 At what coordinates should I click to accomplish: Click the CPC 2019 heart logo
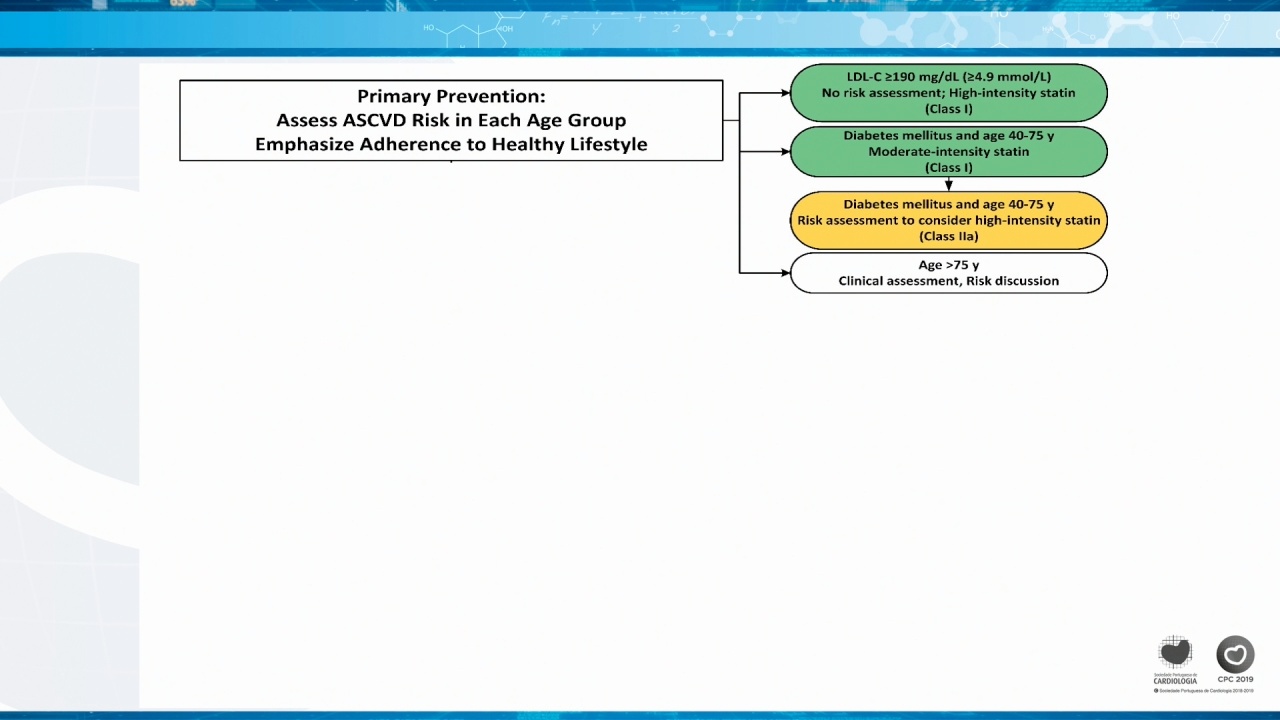click(x=1235, y=660)
